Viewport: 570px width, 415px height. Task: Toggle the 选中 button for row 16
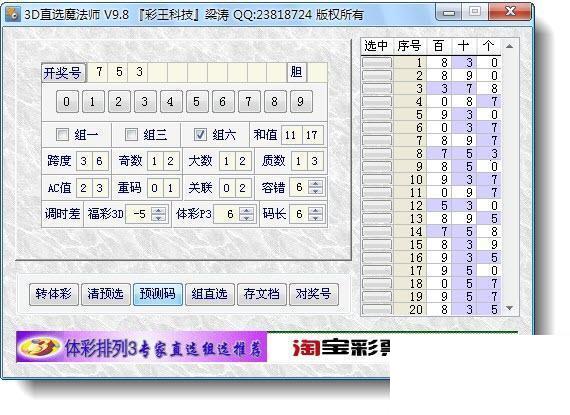pos(377,258)
